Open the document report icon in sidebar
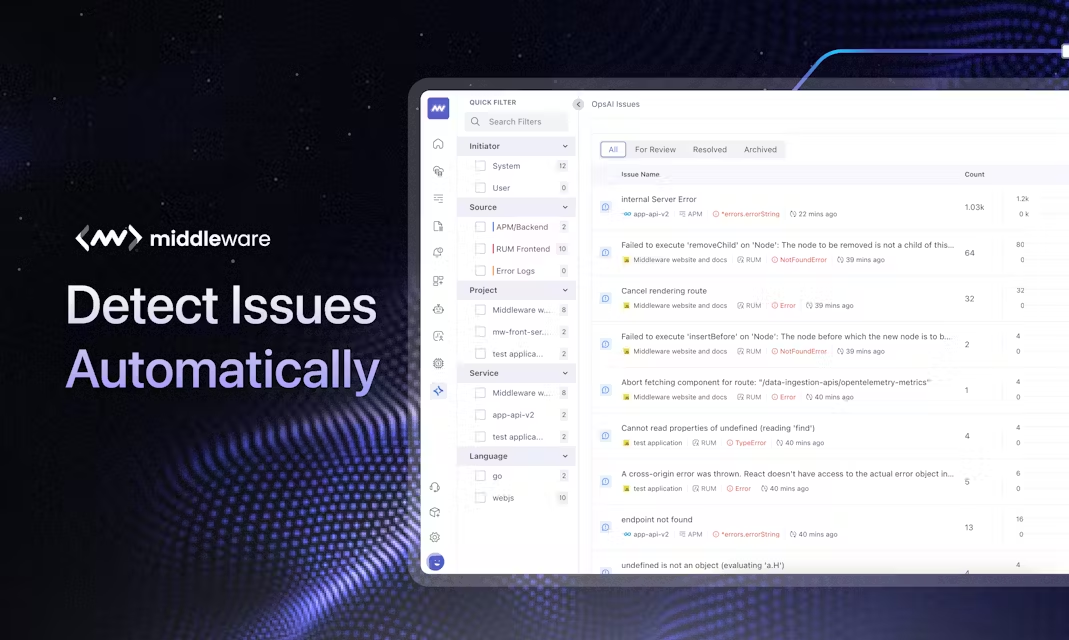The width and height of the screenshot is (1069, 640). click(438, 226)
